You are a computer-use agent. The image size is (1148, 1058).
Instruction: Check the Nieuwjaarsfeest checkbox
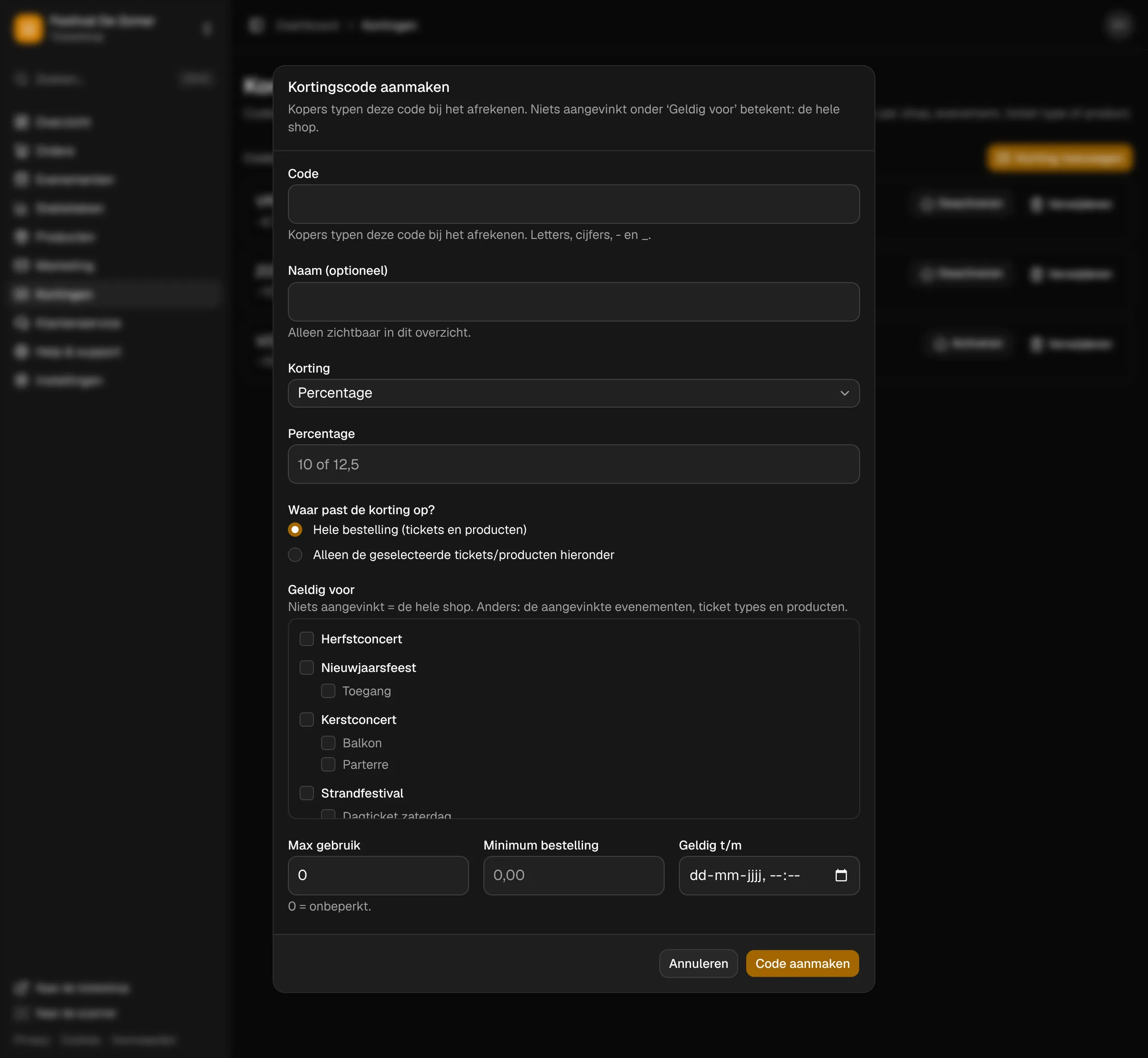click(x=307, y=668)
